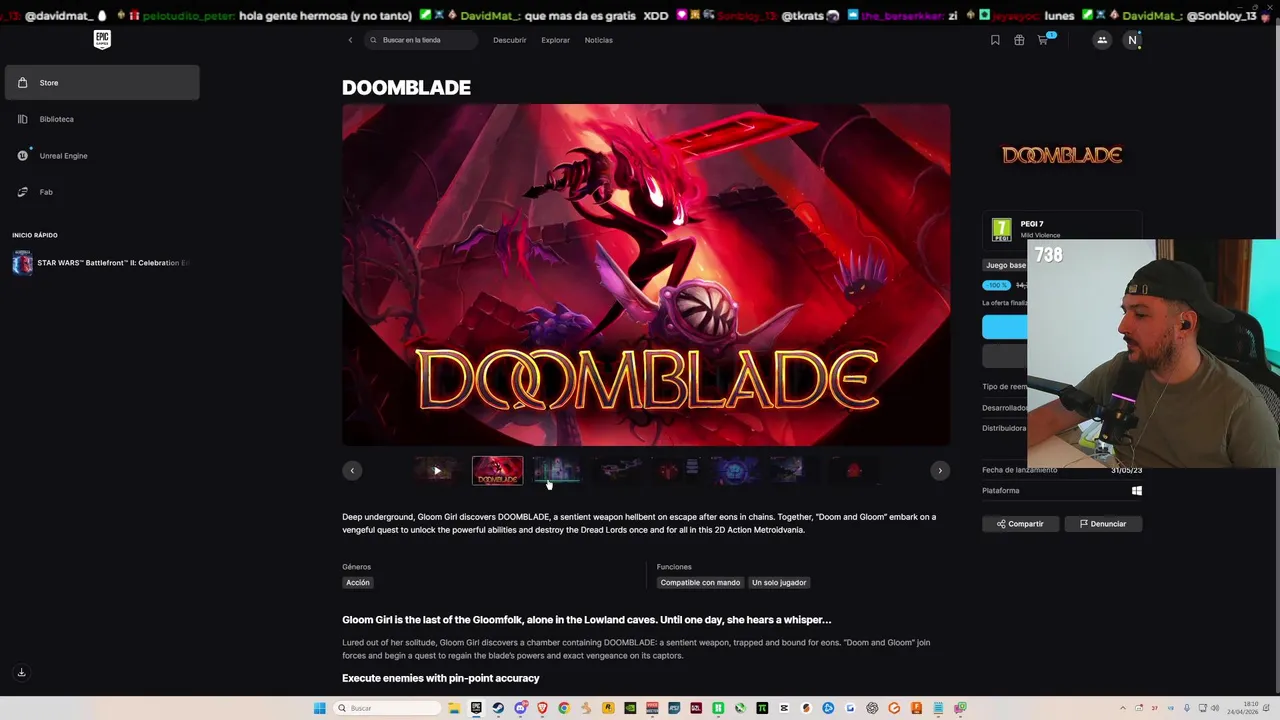Select Unreal Engine in the sidebar
Image resolution: width=1280 pixels, height=720 pixels.
point(102,156)
